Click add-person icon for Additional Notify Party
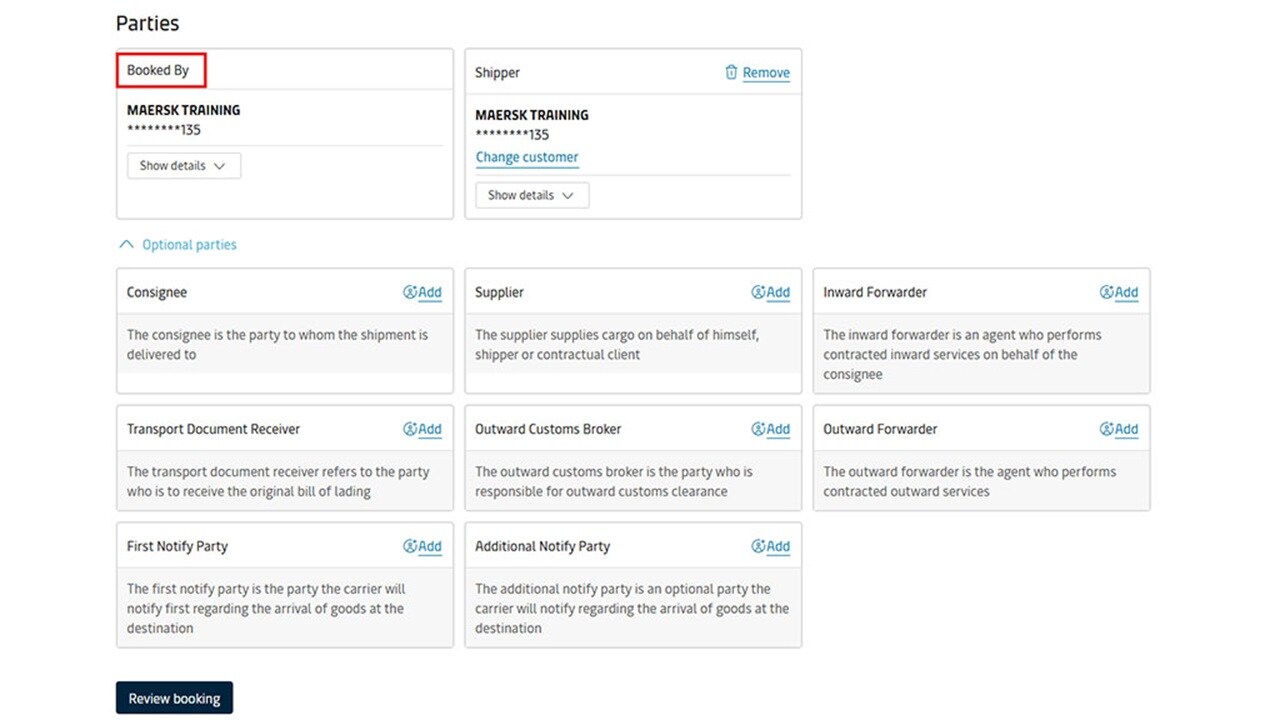1280x720 pixels. (758, 546)
